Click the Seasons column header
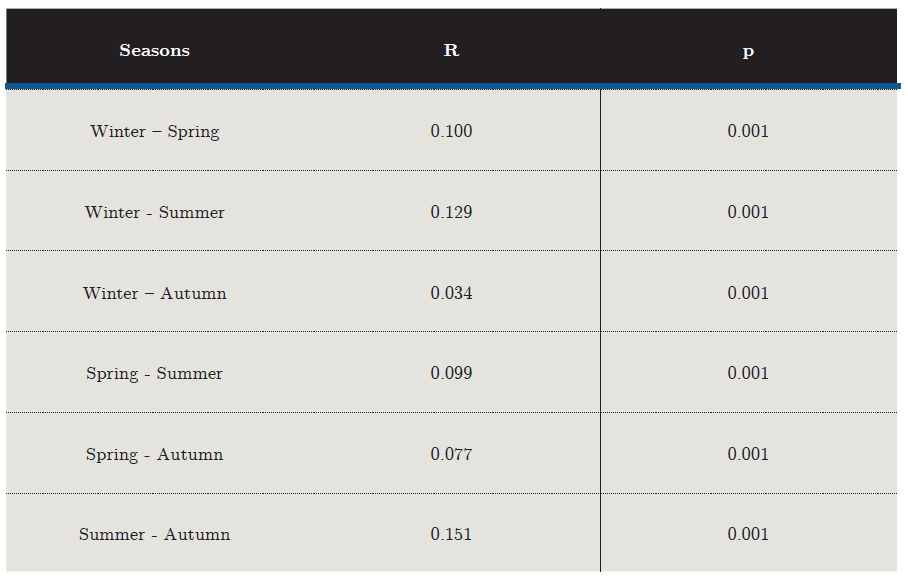Screen dimensions: 908x583 tap(154, 50)
